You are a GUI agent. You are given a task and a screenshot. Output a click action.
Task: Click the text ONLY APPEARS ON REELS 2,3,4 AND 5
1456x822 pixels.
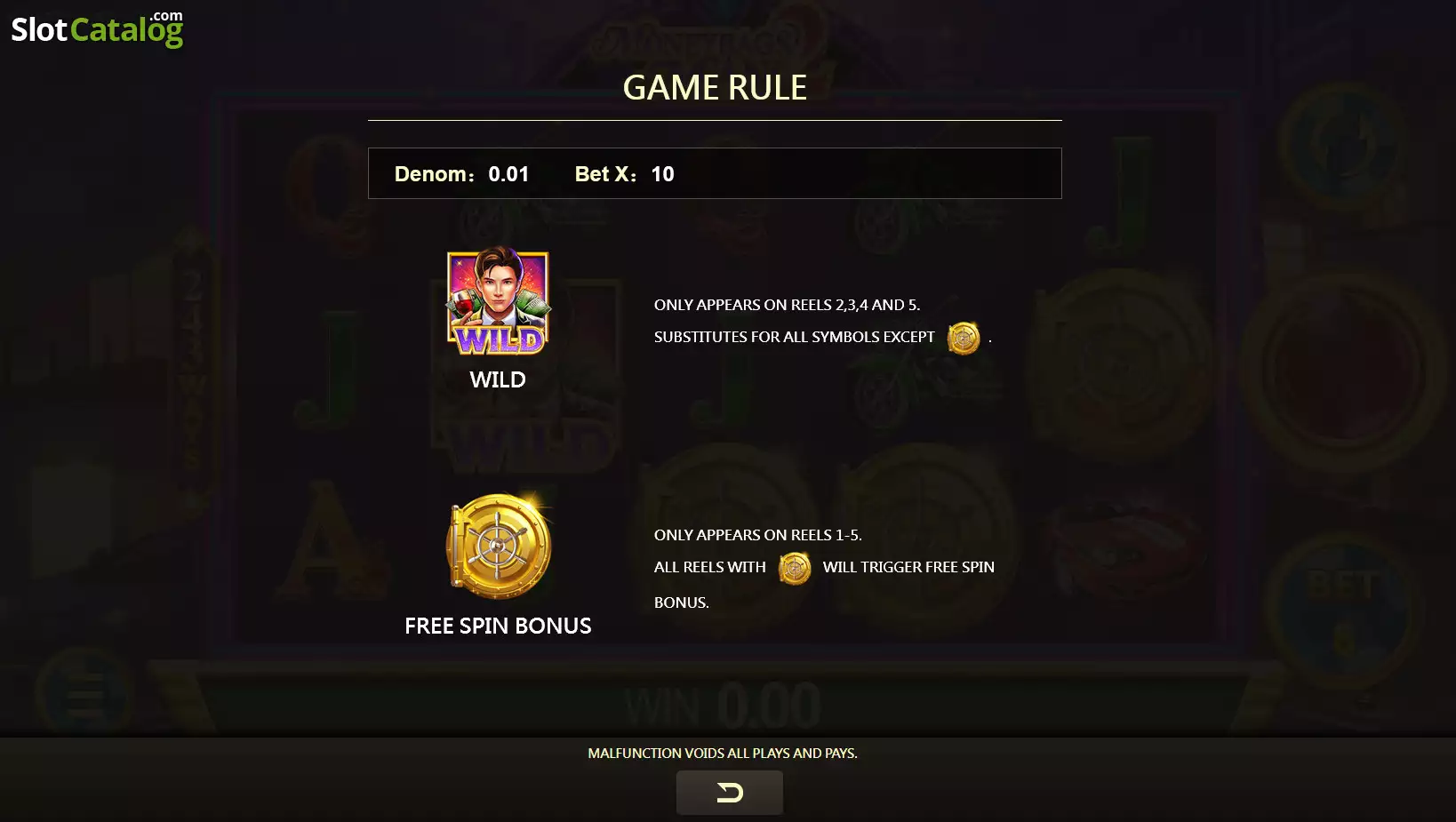click(x=787, y=305)
